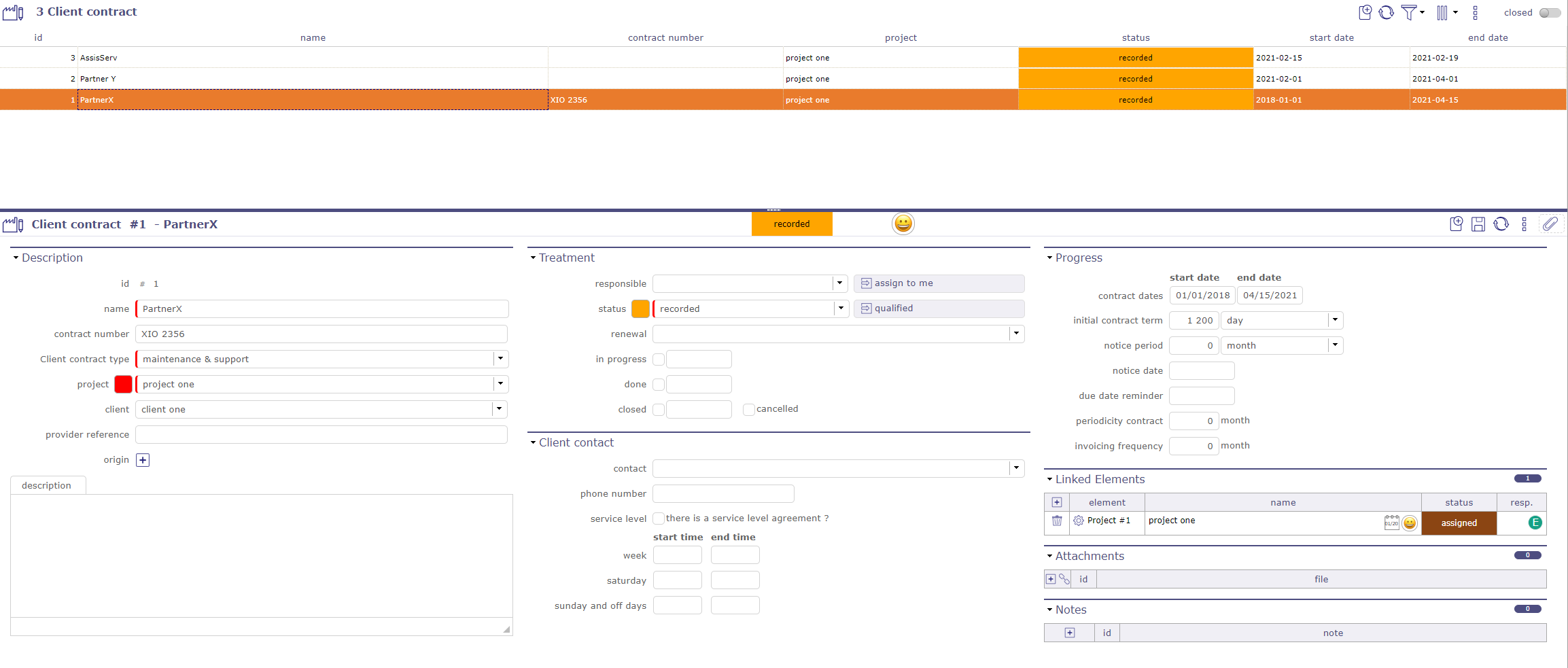Viewport: 1568px width, 668px height.
Task: Check the cancelled checkbox
Action: [x=748, y=409]
